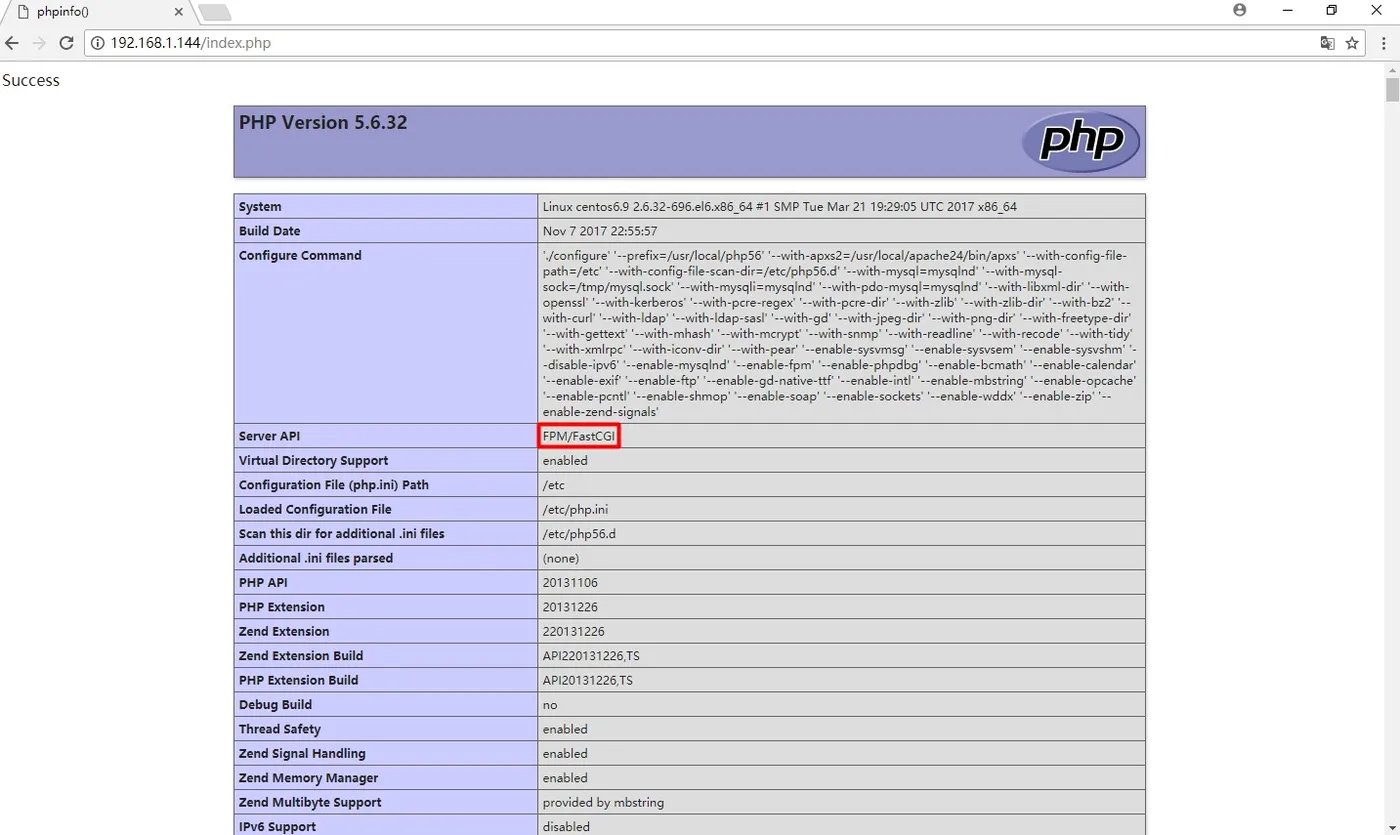This screenshot has width=1400, height=835.
Task: Click "Configuration File (php.ini) Path" label
Action: 334,485
